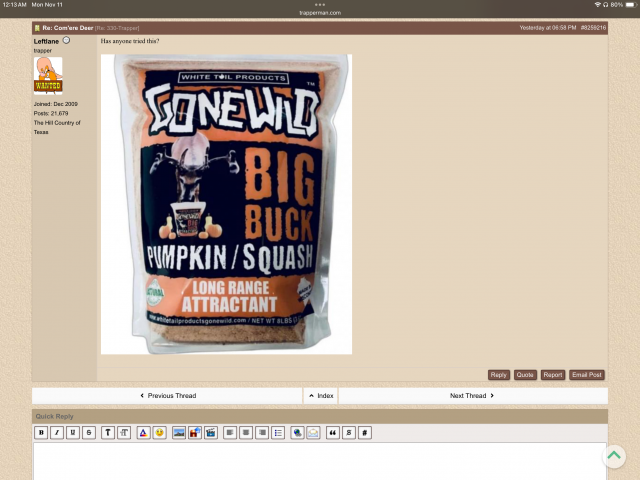Insert a video clip via film icon

210,432
